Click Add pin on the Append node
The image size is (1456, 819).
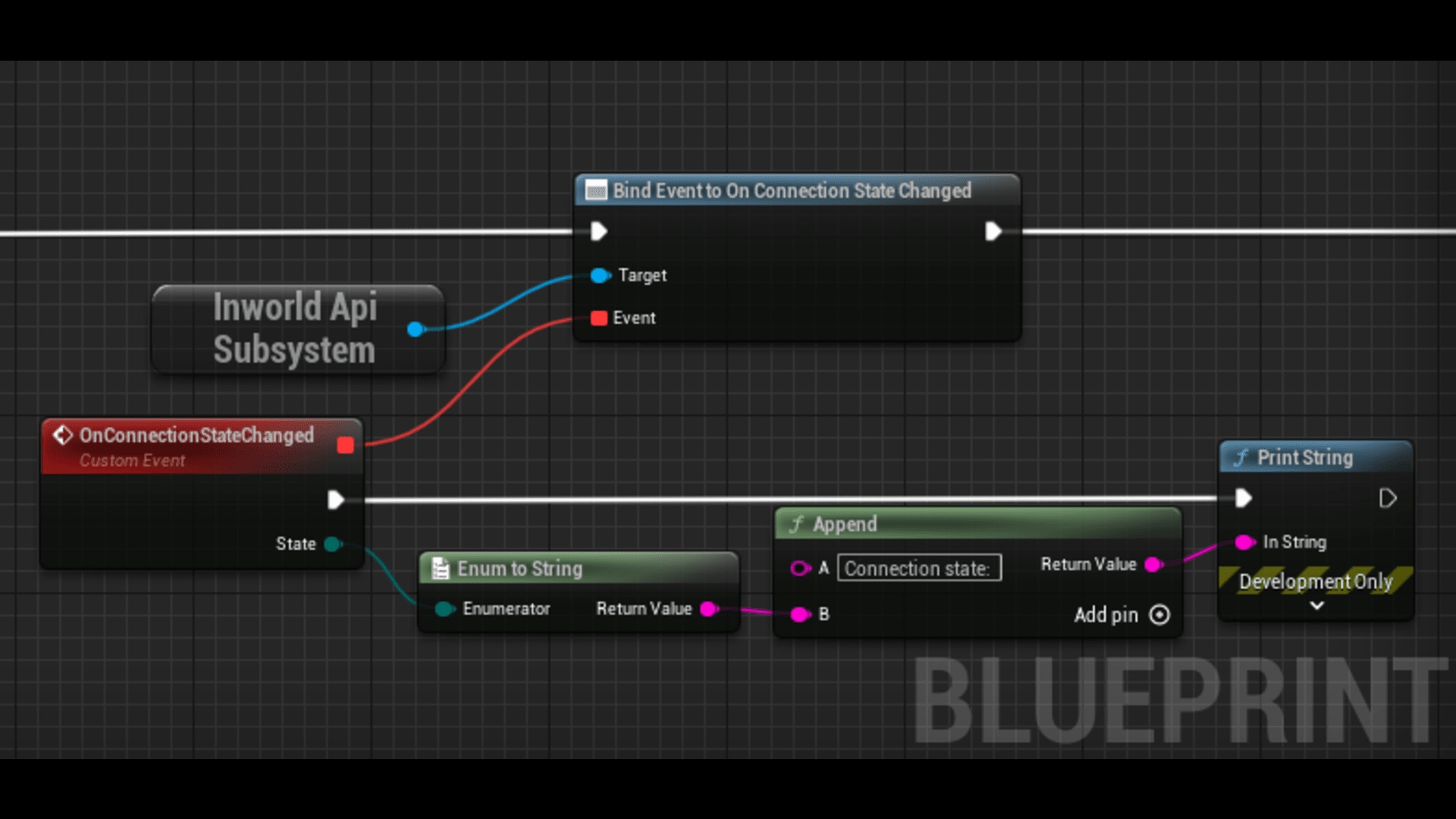(1159, 615)
